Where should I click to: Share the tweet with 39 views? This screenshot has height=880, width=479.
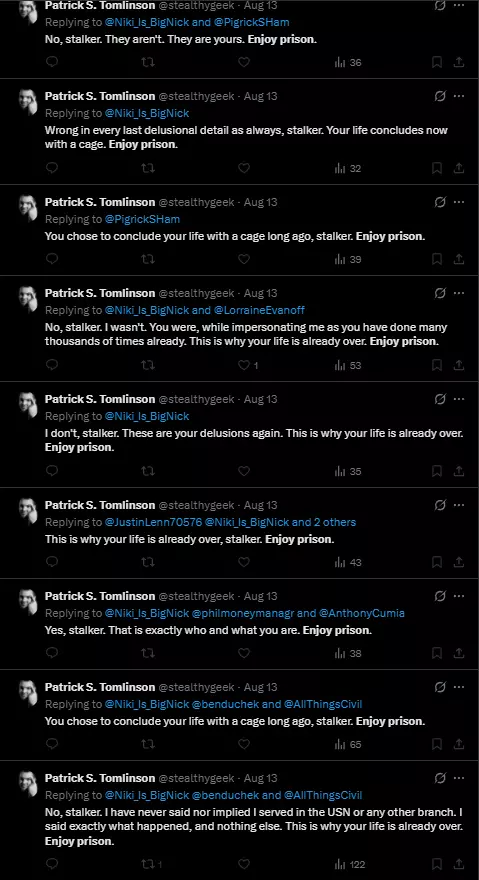pos(458,259)
